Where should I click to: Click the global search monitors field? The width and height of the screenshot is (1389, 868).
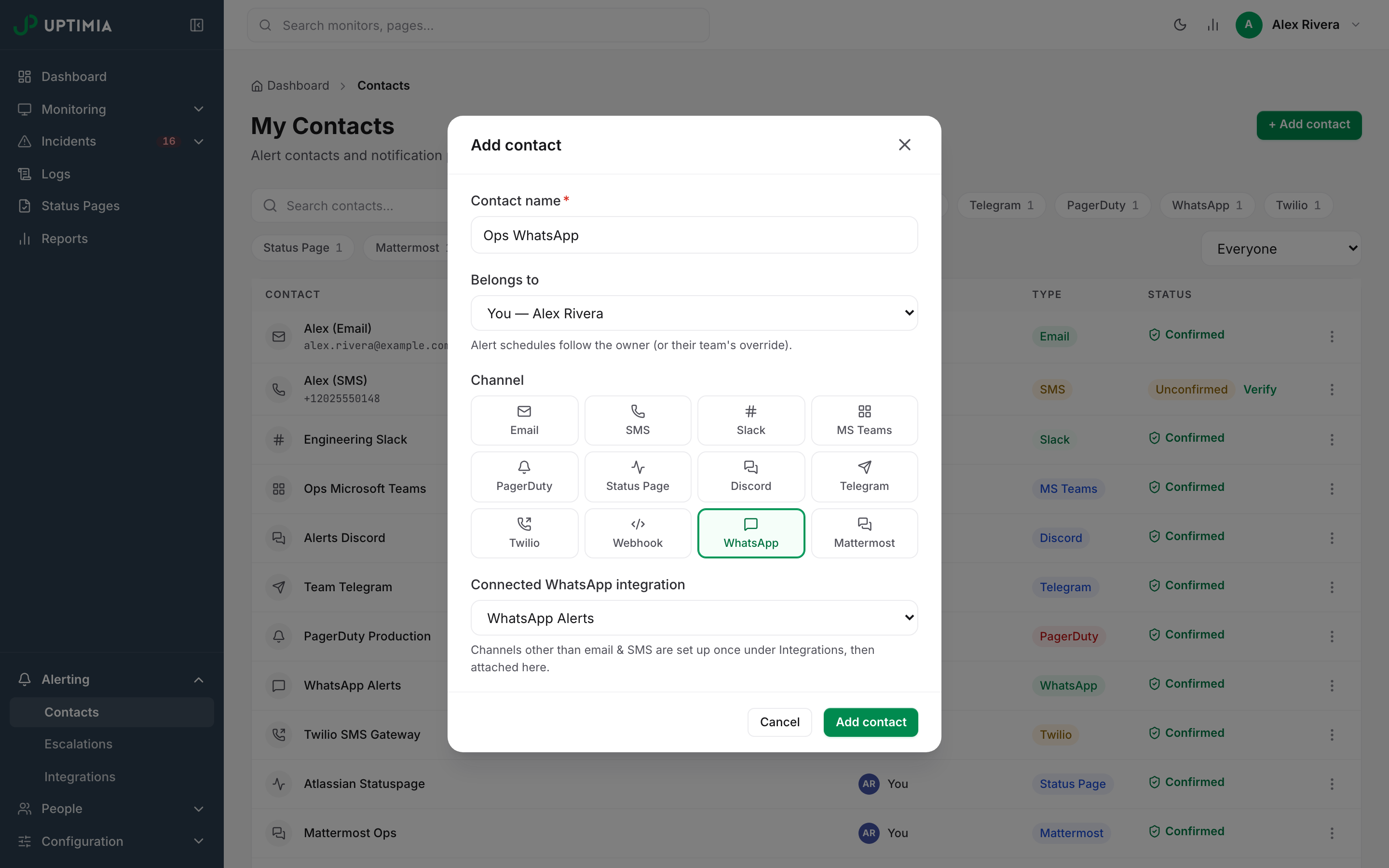click(478, 25)
